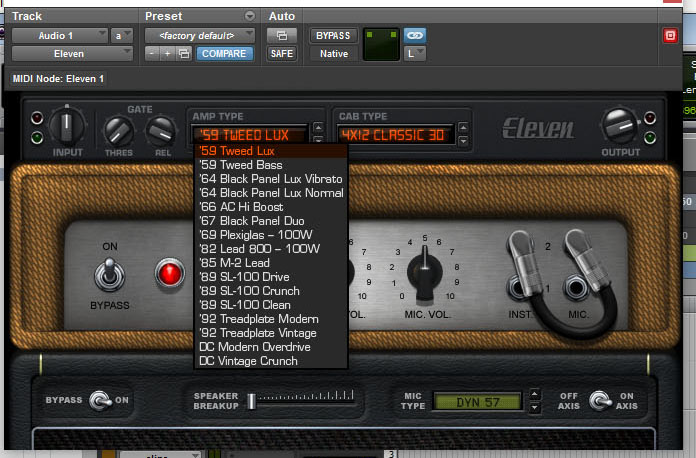Click the MIC. input jack
The height and width of the screenshot is (458, 696).
coord(575,288)
